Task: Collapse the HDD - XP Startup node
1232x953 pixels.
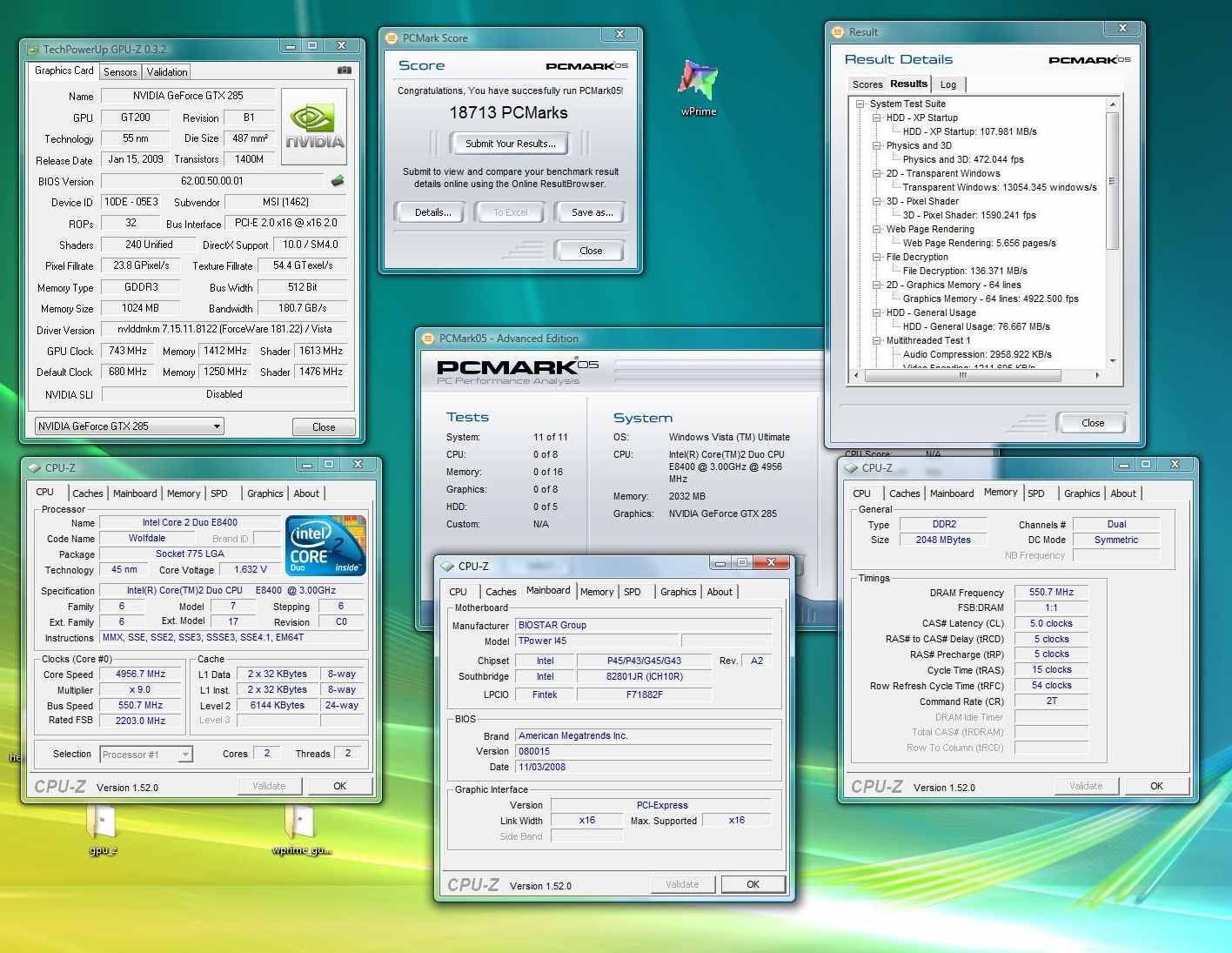Action: click(x=877, y=117)
